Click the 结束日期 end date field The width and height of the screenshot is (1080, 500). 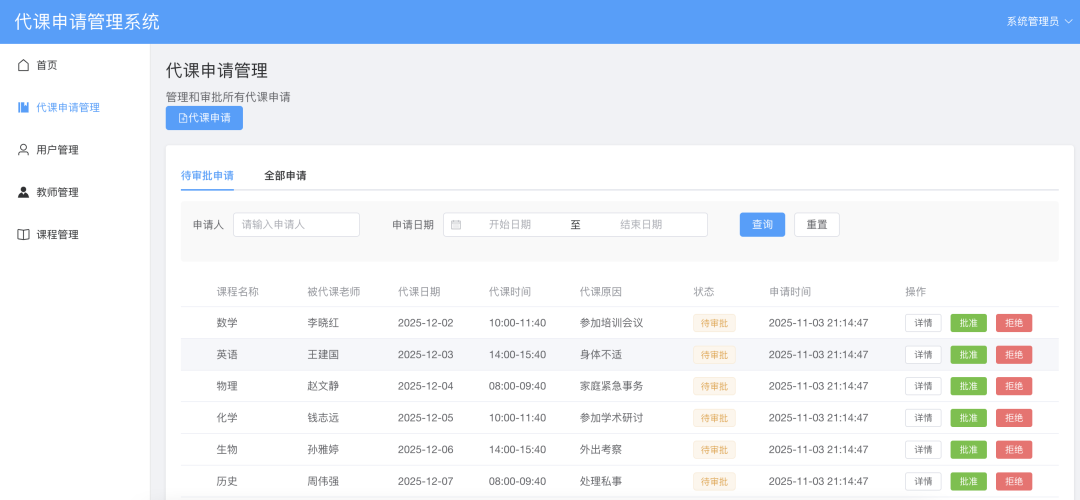(x=641, y=225)
